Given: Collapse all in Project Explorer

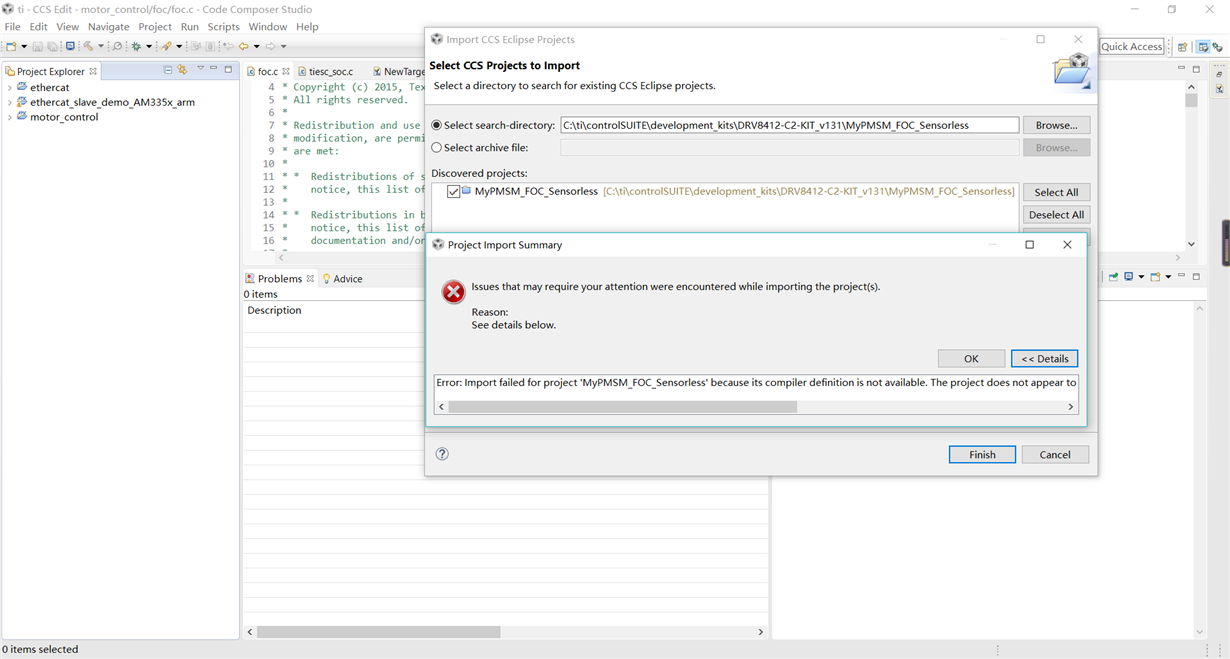Looking at the screenshot, I should (168, 70).
